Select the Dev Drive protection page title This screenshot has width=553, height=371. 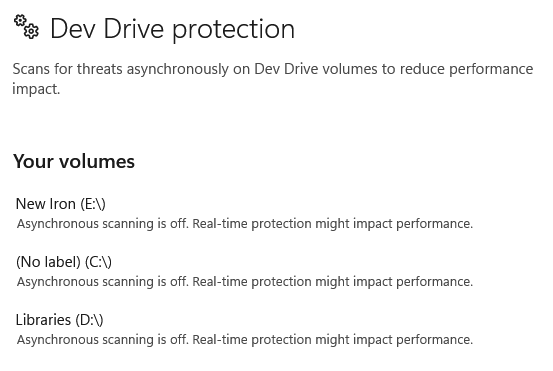pos(172,29)
